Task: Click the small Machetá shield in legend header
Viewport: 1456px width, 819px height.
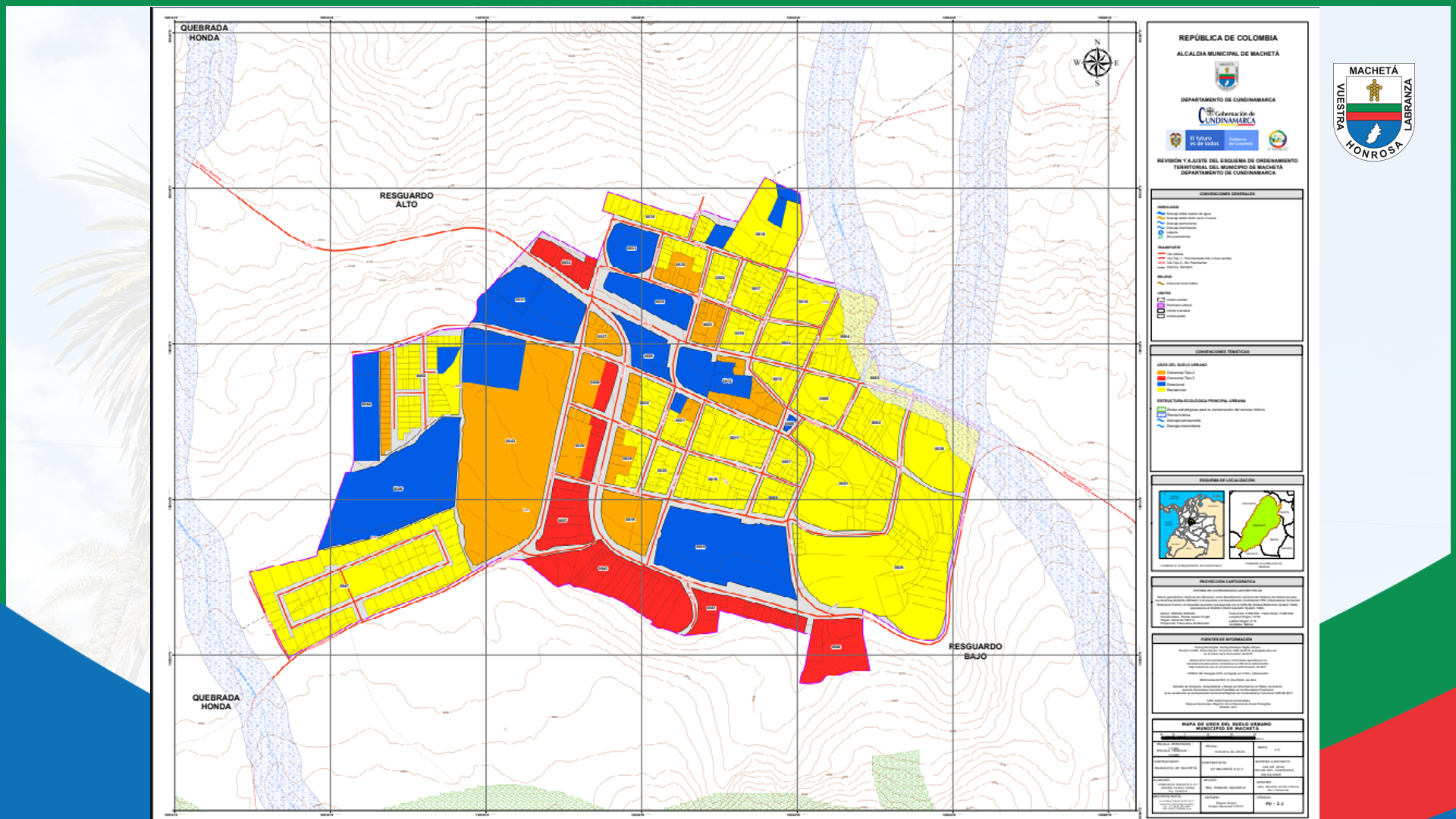Action: (x=1226, y=76)
